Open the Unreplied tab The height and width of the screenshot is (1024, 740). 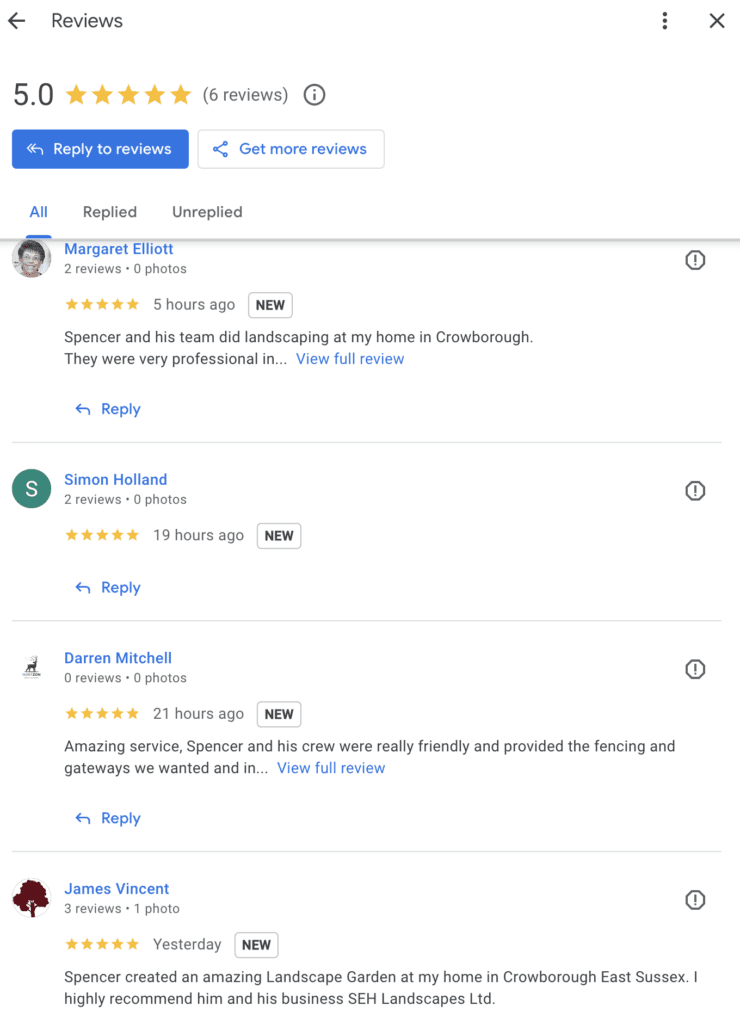[207, 212]
